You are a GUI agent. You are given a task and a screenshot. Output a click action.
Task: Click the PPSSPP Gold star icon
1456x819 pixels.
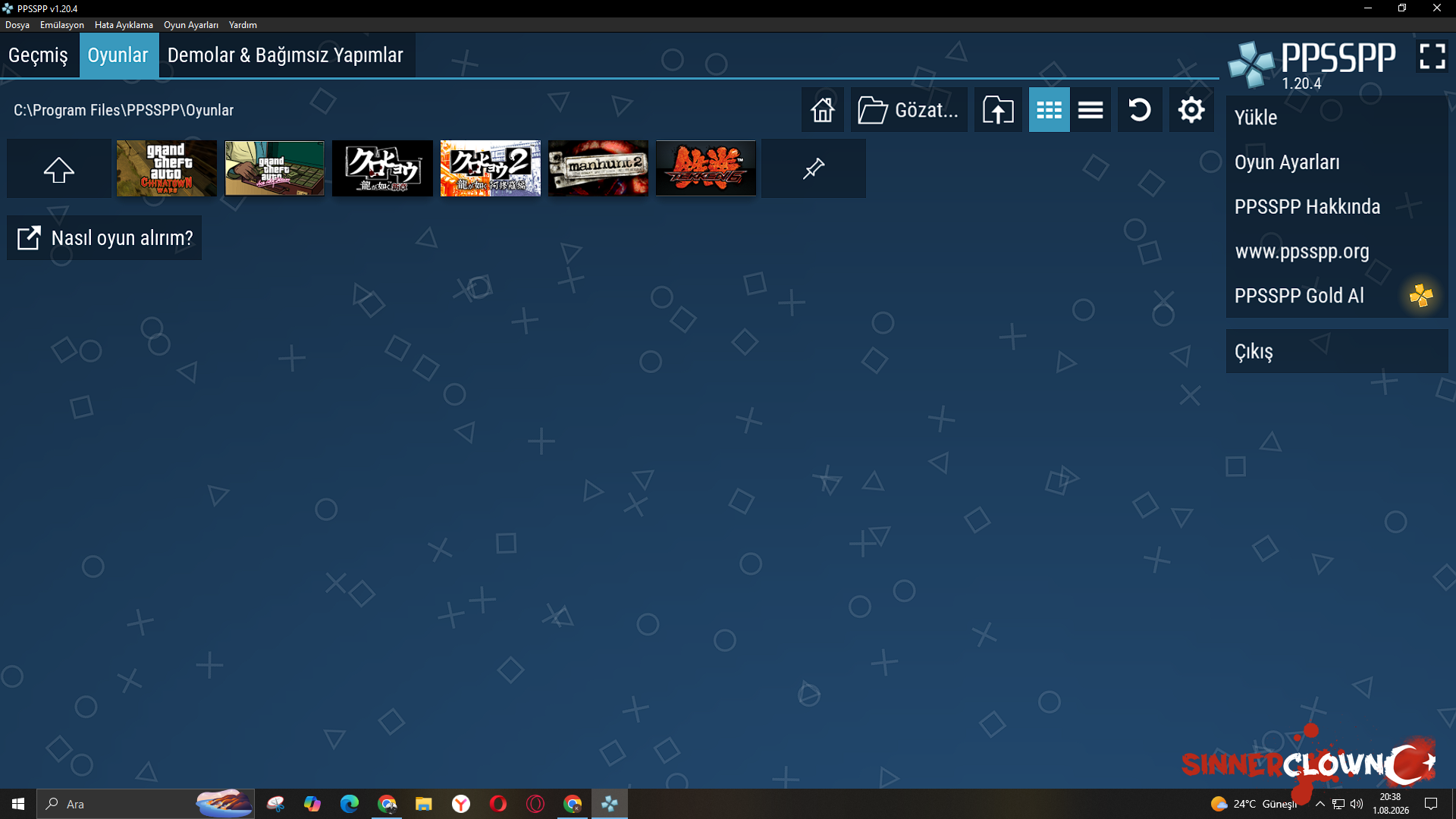tap(1421, 296)
